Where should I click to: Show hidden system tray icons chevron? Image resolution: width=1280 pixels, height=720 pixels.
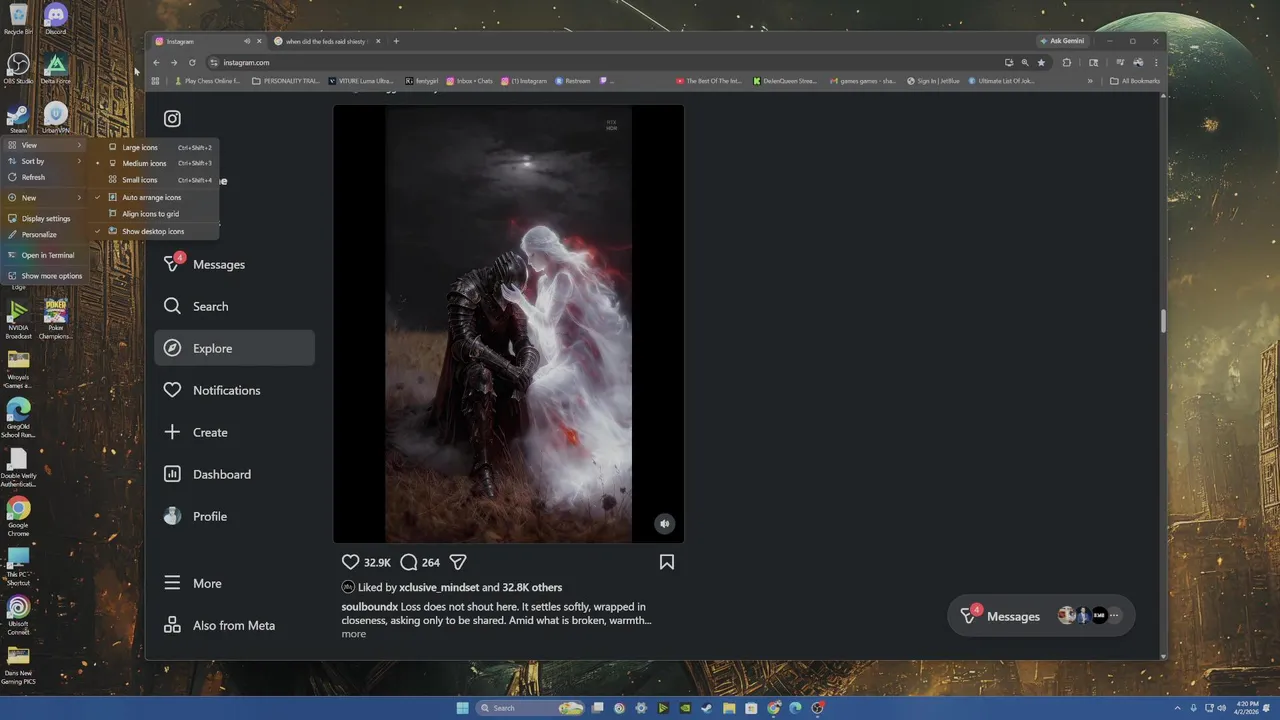click(1178, 708)
